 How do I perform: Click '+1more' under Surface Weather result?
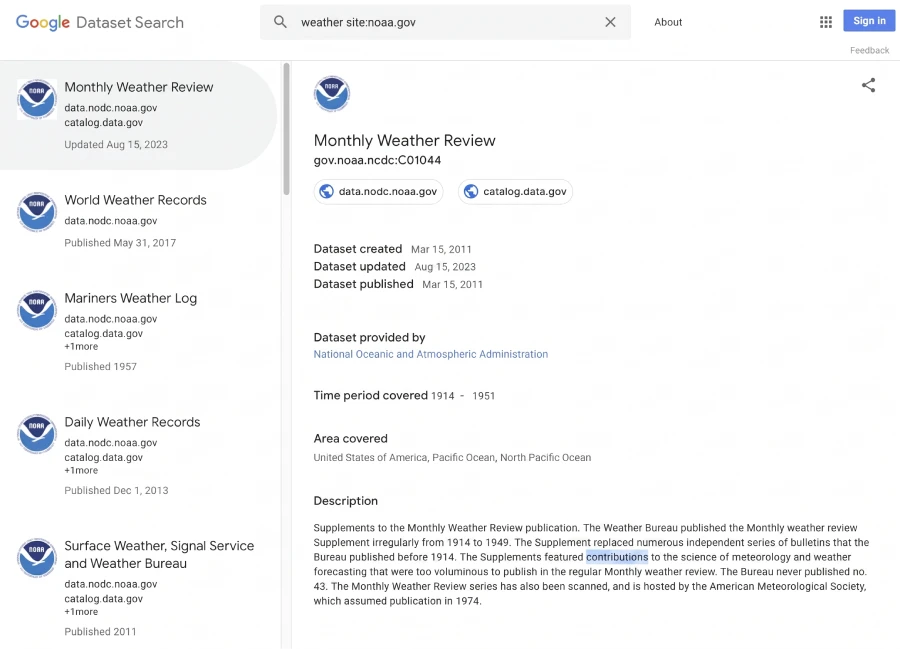(81, 612)
